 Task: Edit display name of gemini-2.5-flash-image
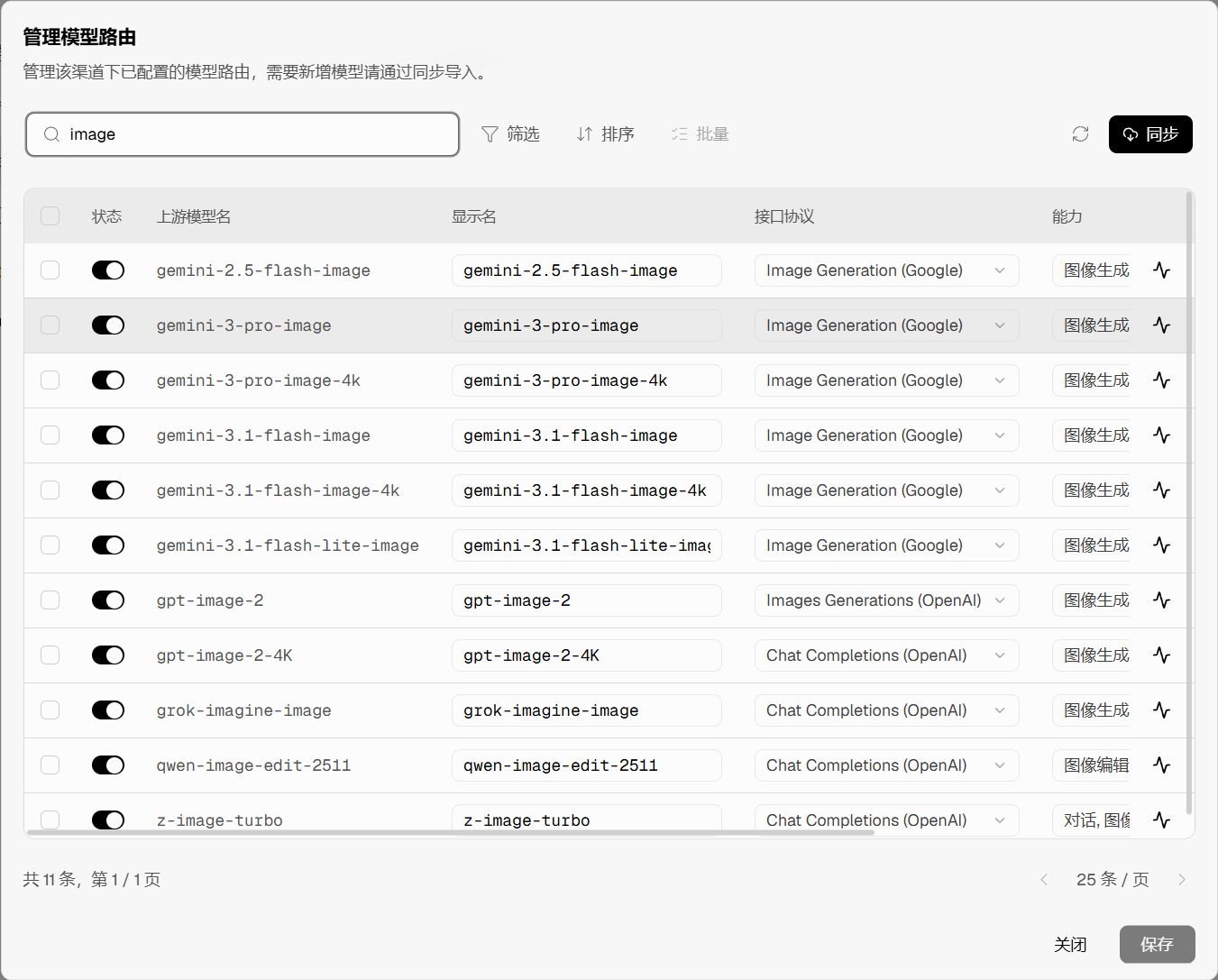pyautogui.click(x=587, y=270)
